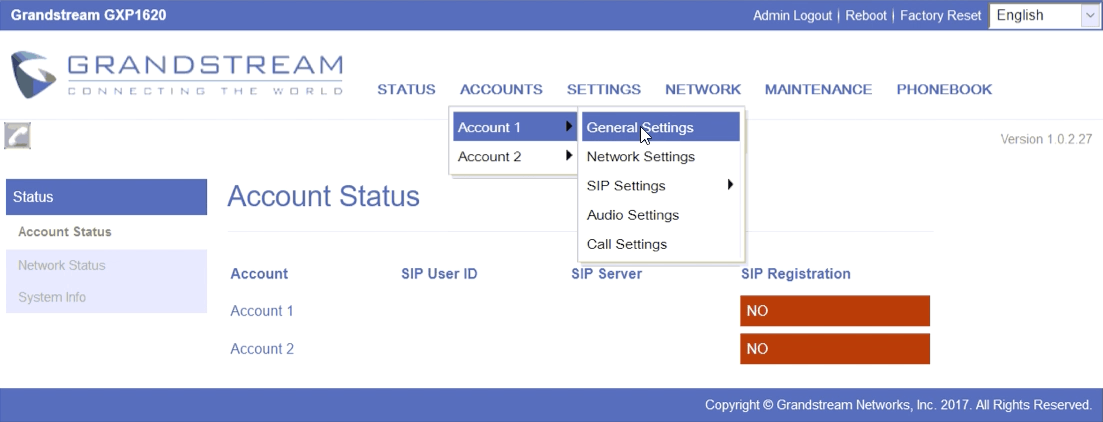
Task: Expand SIP Settings submenu arrow
Action: (730, 185)
